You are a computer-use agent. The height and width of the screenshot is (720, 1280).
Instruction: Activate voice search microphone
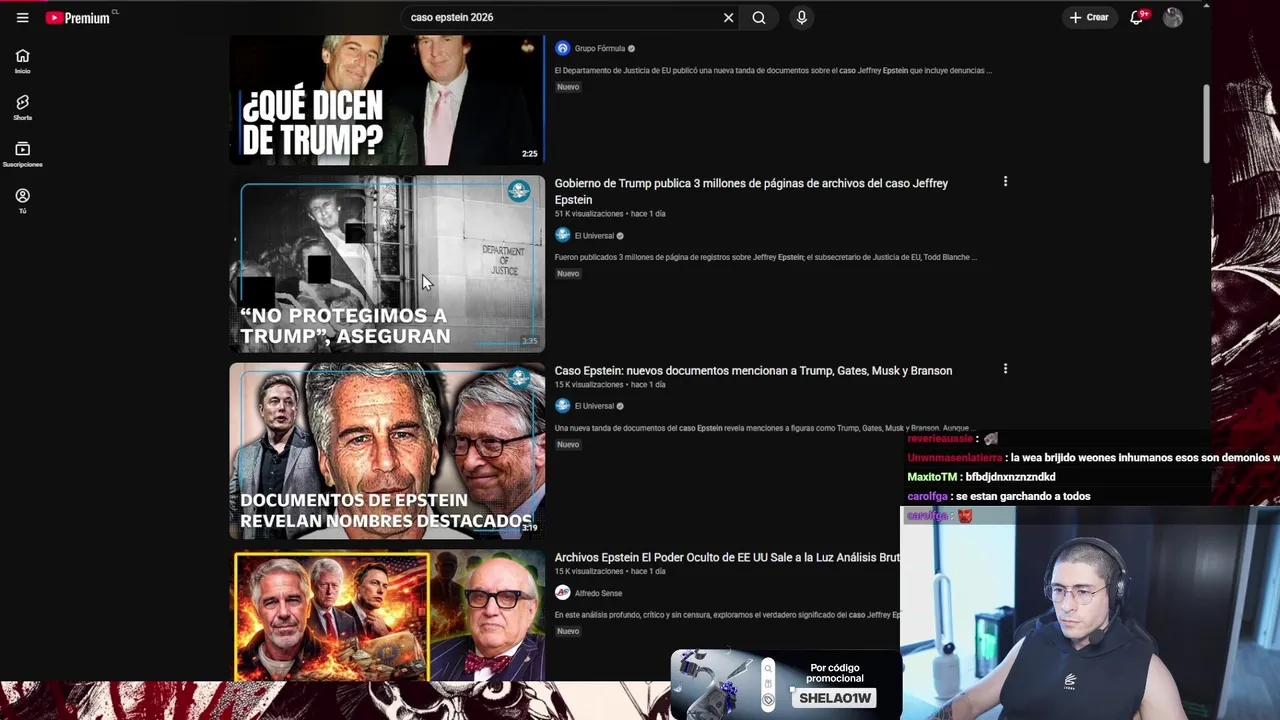pos(801,17)
